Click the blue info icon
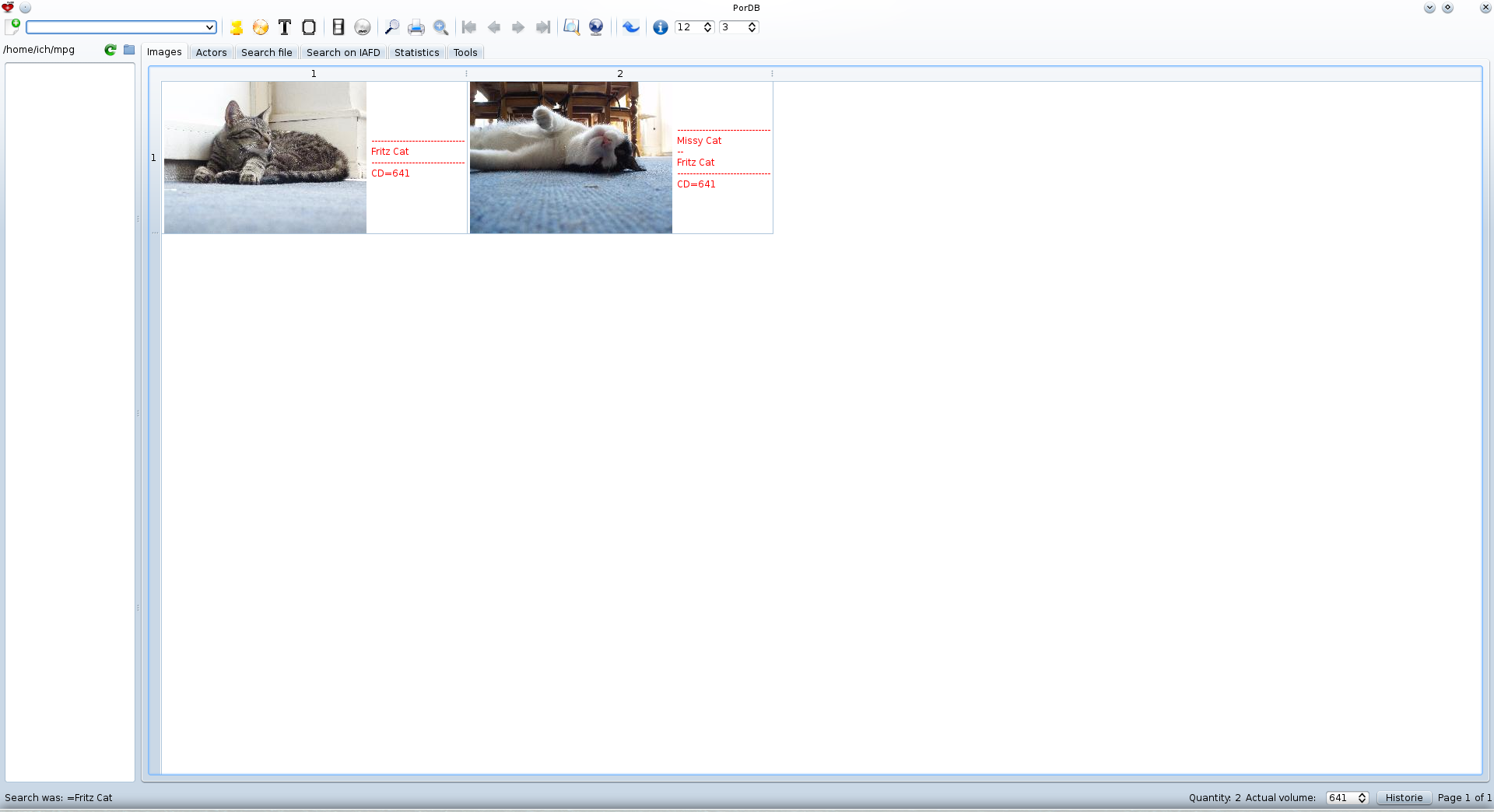This screenshot has width=1494, height=812. 661,27
